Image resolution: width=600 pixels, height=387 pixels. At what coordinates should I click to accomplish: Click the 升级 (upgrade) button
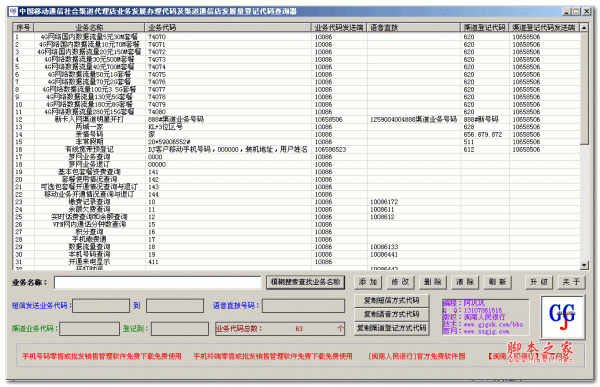[539, 282]
